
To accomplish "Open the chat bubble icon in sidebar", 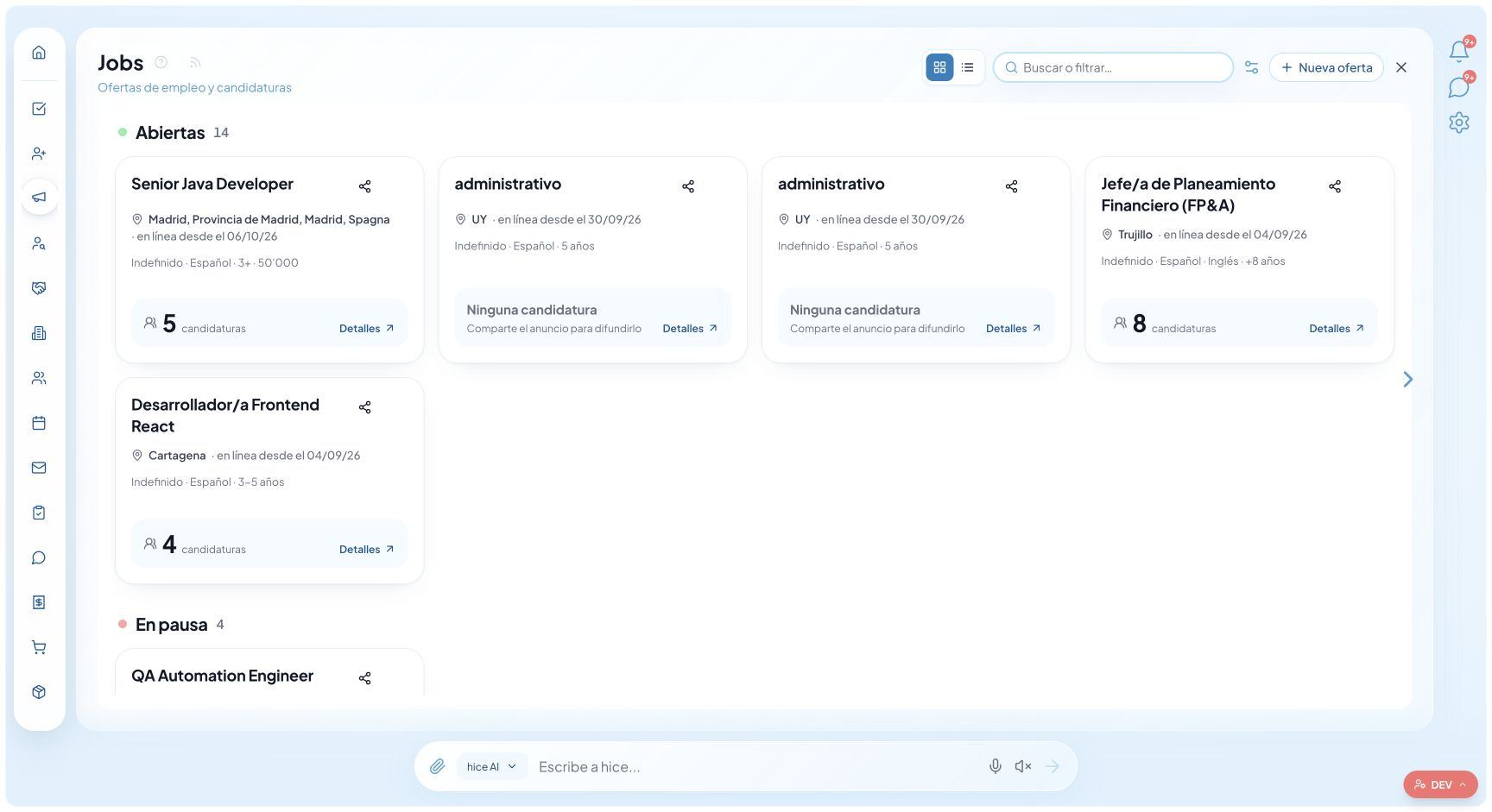I will pos(39,557).
